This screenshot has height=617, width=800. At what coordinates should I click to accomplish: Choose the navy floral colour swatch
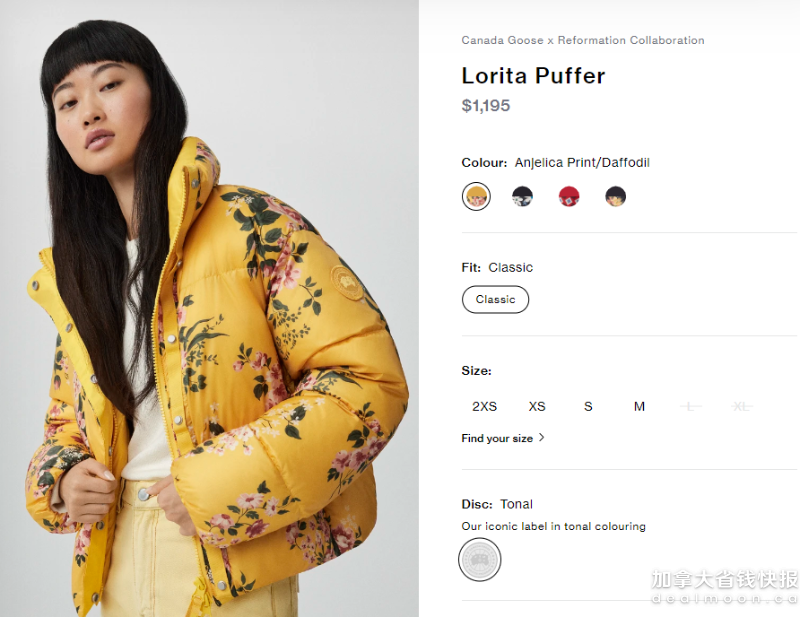click(522, 196)
